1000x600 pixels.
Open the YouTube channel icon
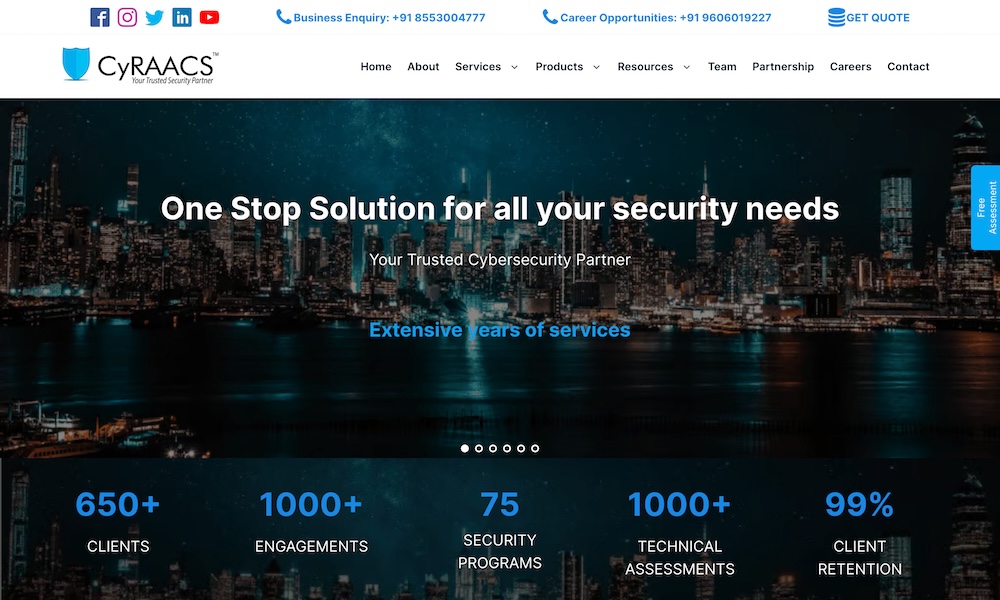209,17
